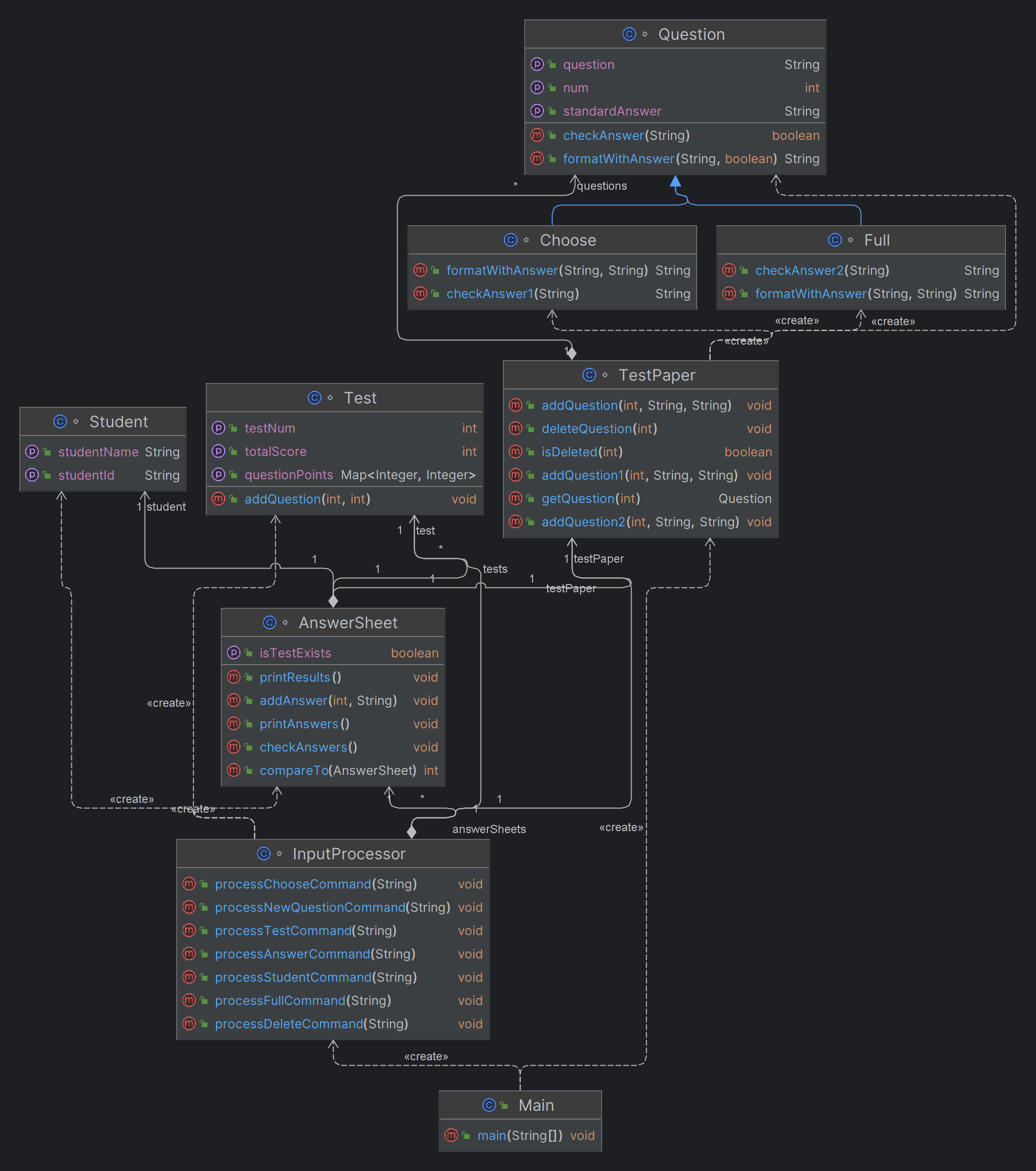Select the Student class icon

60,422
